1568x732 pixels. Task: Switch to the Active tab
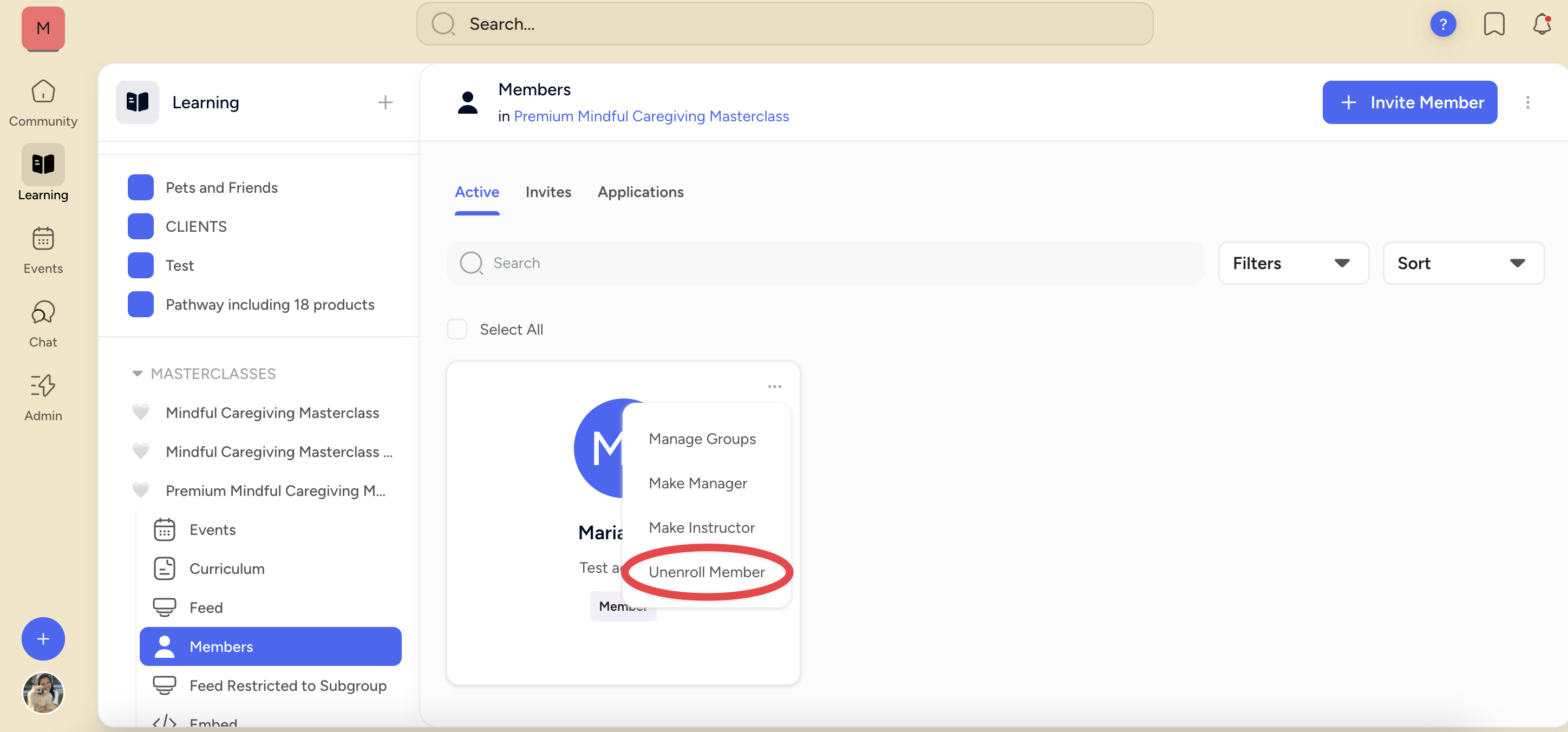pyautogui.click(x=477, y=192)
